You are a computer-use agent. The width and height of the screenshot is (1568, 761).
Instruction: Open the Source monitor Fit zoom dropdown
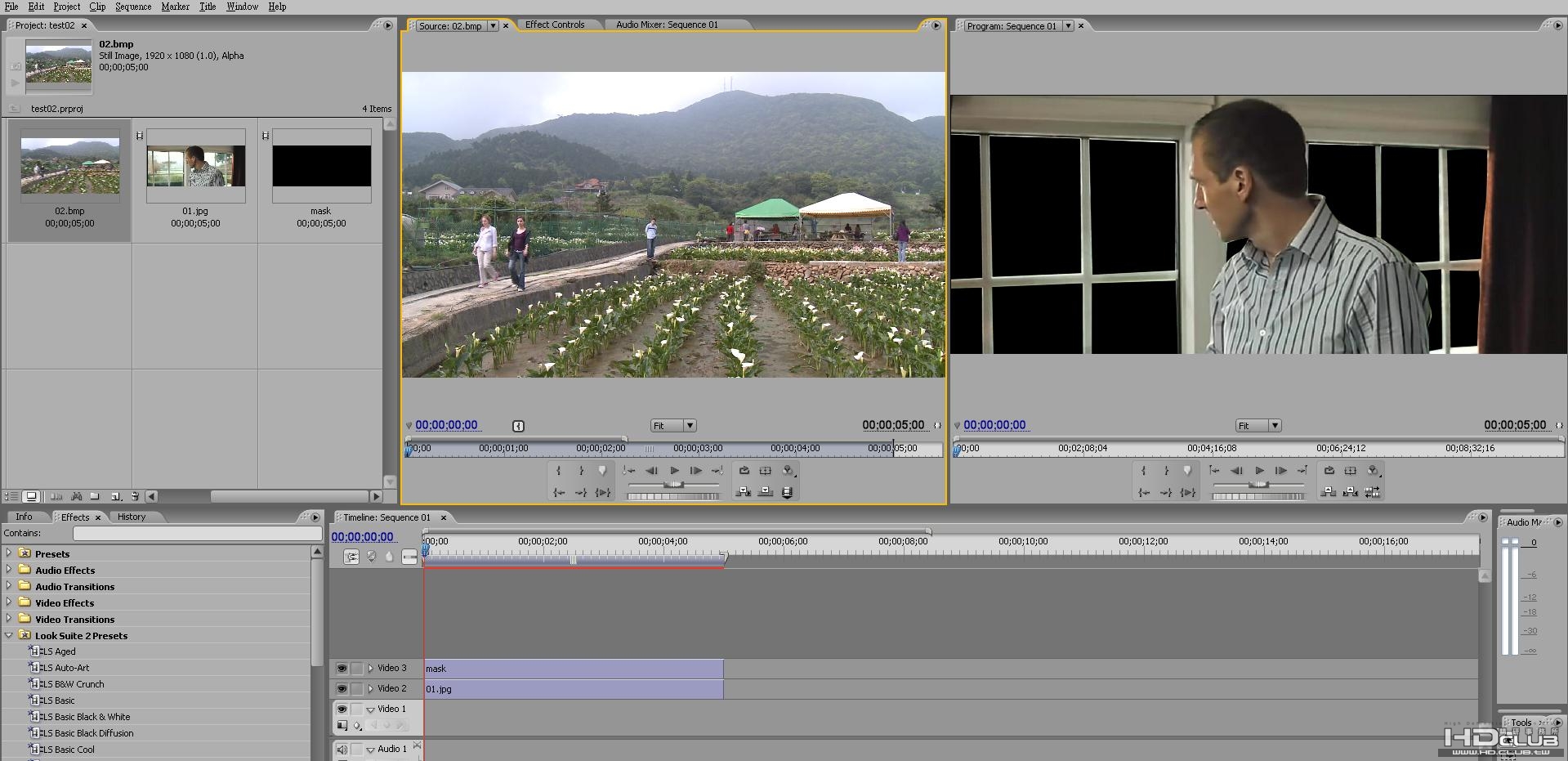click(x=689, y=426)
